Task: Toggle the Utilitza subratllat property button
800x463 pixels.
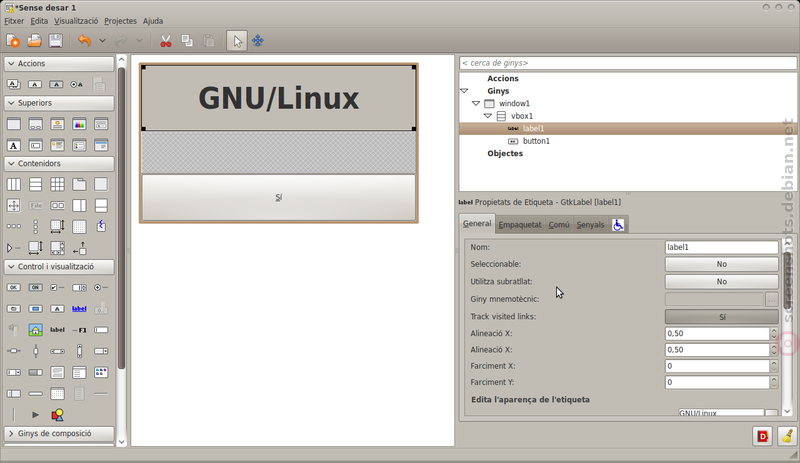Action: [x=721, y=282]
